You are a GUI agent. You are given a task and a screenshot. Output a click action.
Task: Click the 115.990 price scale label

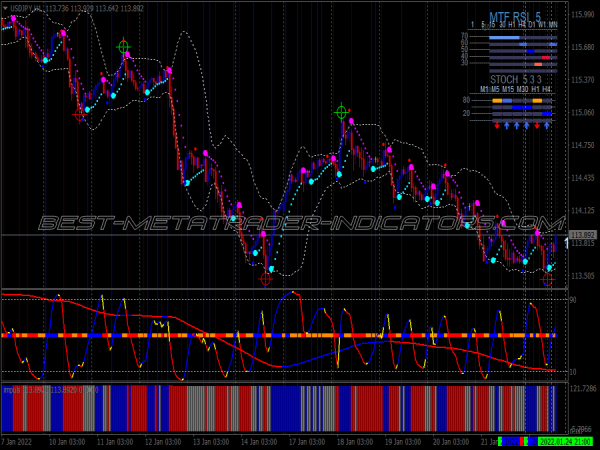[582, 15]
